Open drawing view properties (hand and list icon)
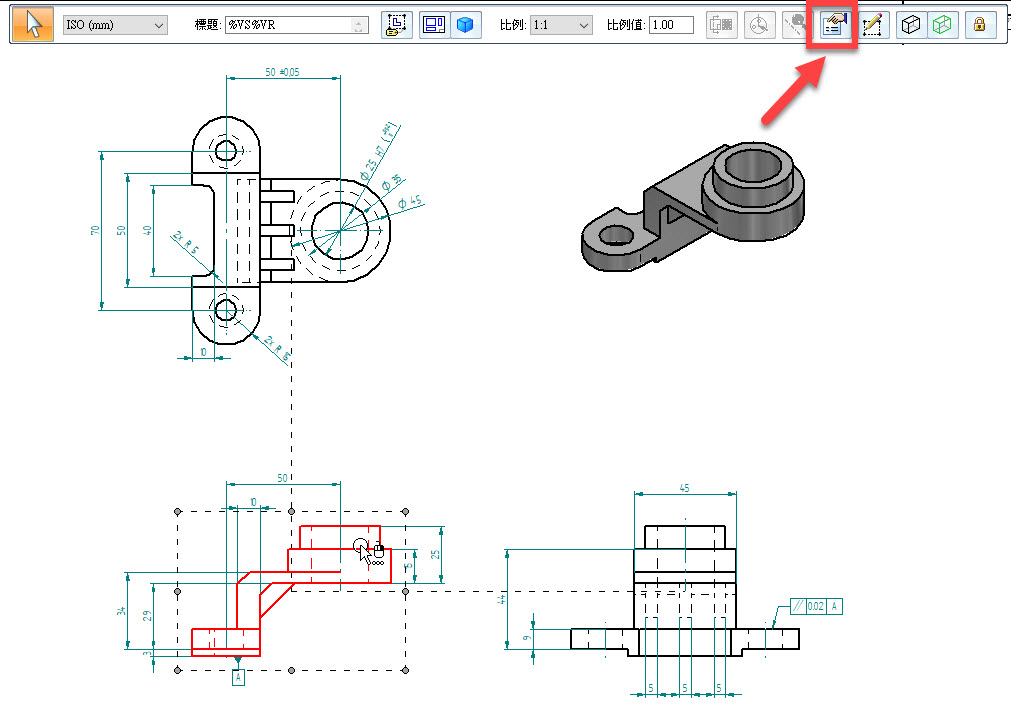This screenshot has width=1011, height=710. coord(833,25)
